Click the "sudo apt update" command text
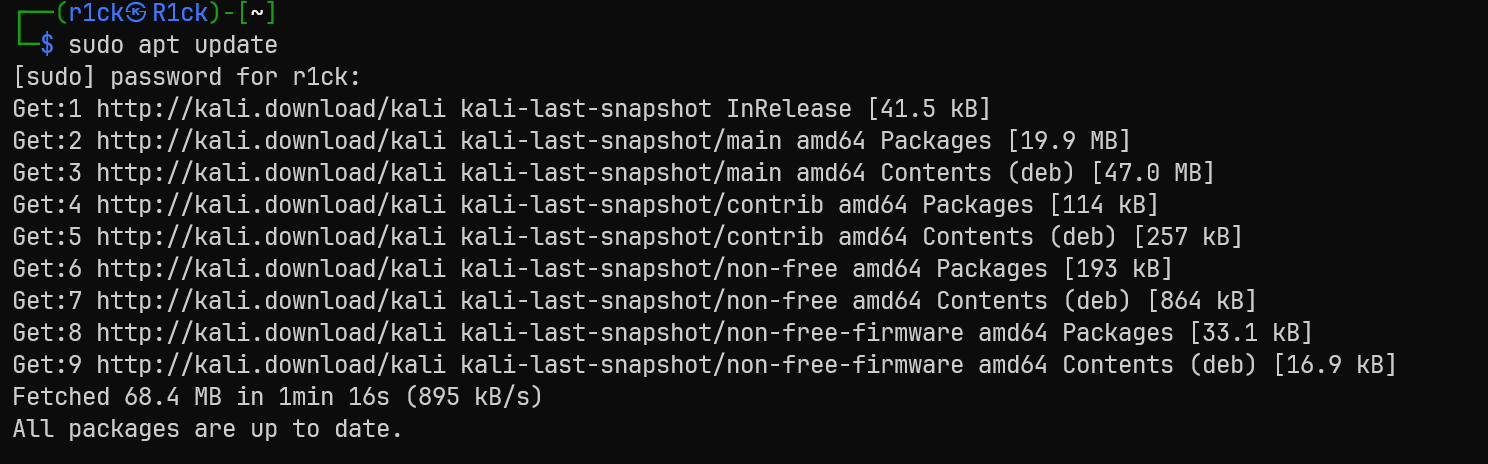 [x=172, y=45]
